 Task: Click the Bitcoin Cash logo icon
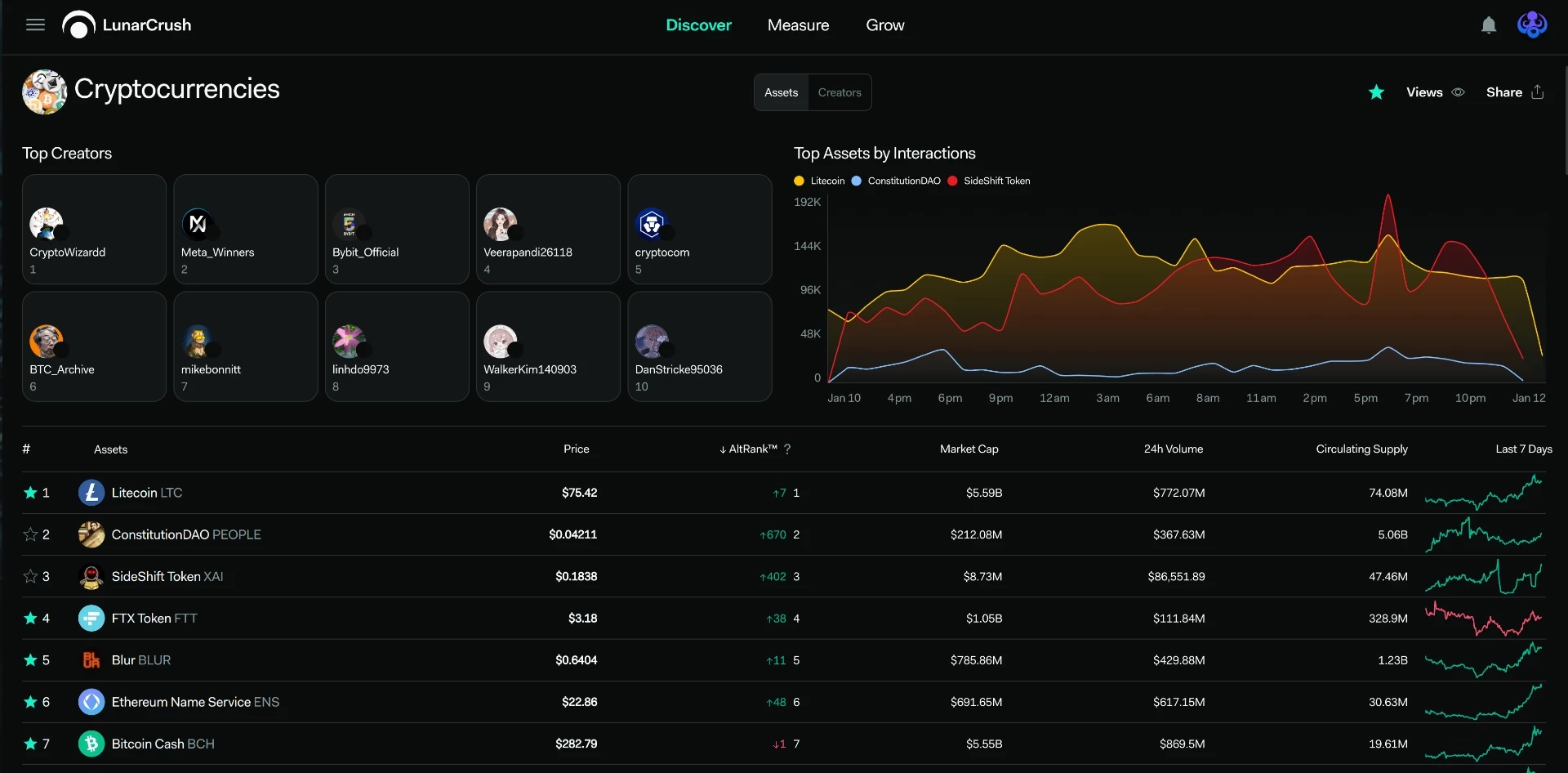coord(91,744)
